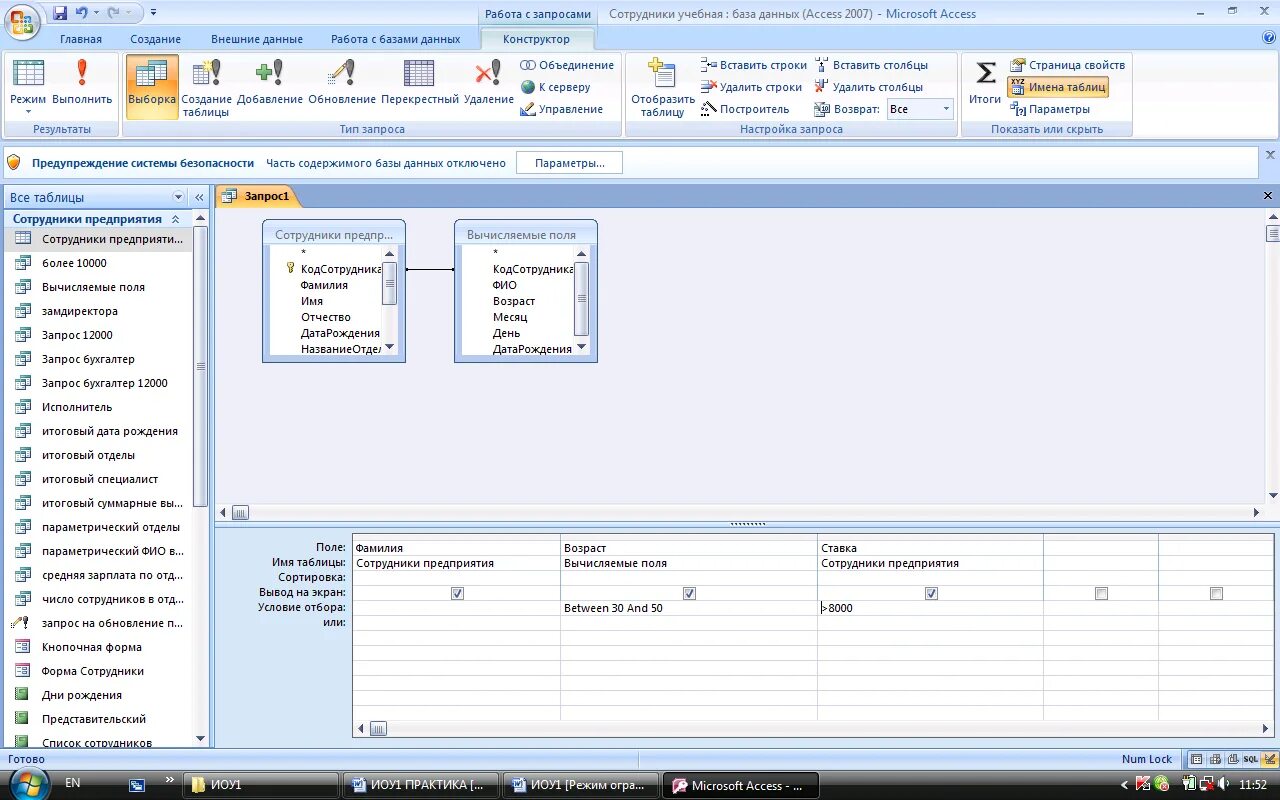
Task: Open the Построитель expression builder
Action: (746, 109)
